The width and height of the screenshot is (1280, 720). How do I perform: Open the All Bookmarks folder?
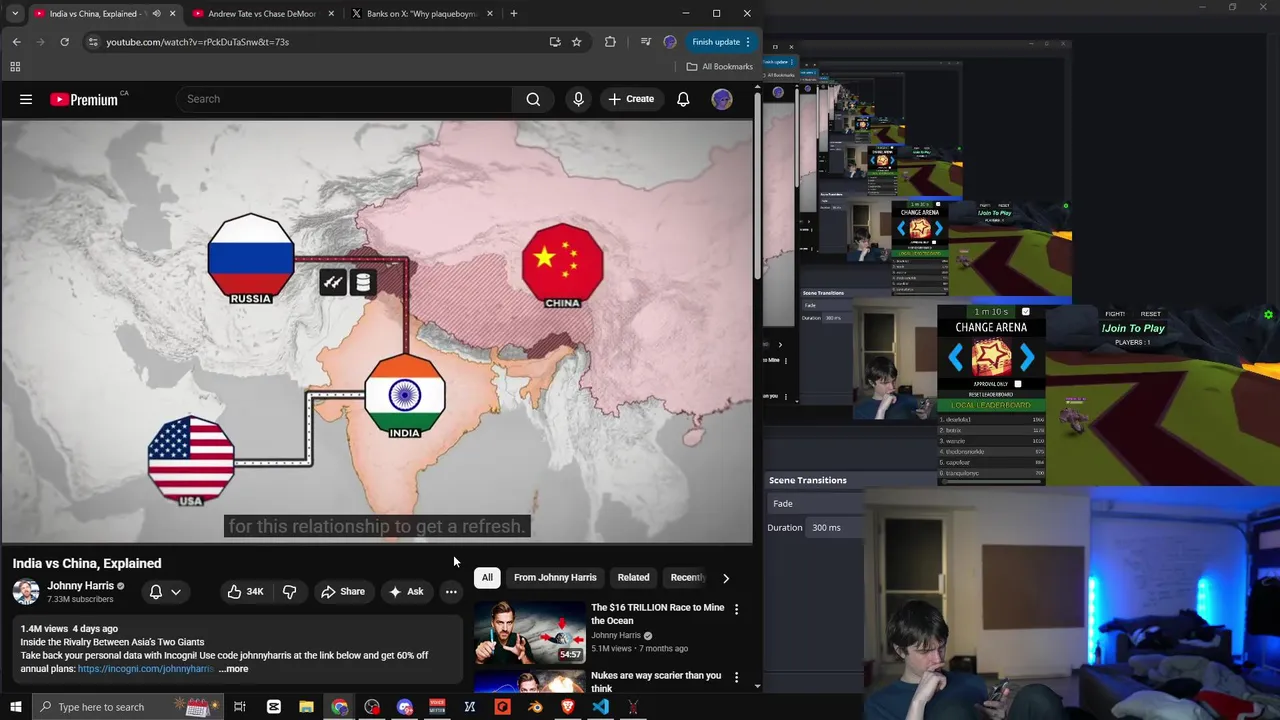(720, 67)
